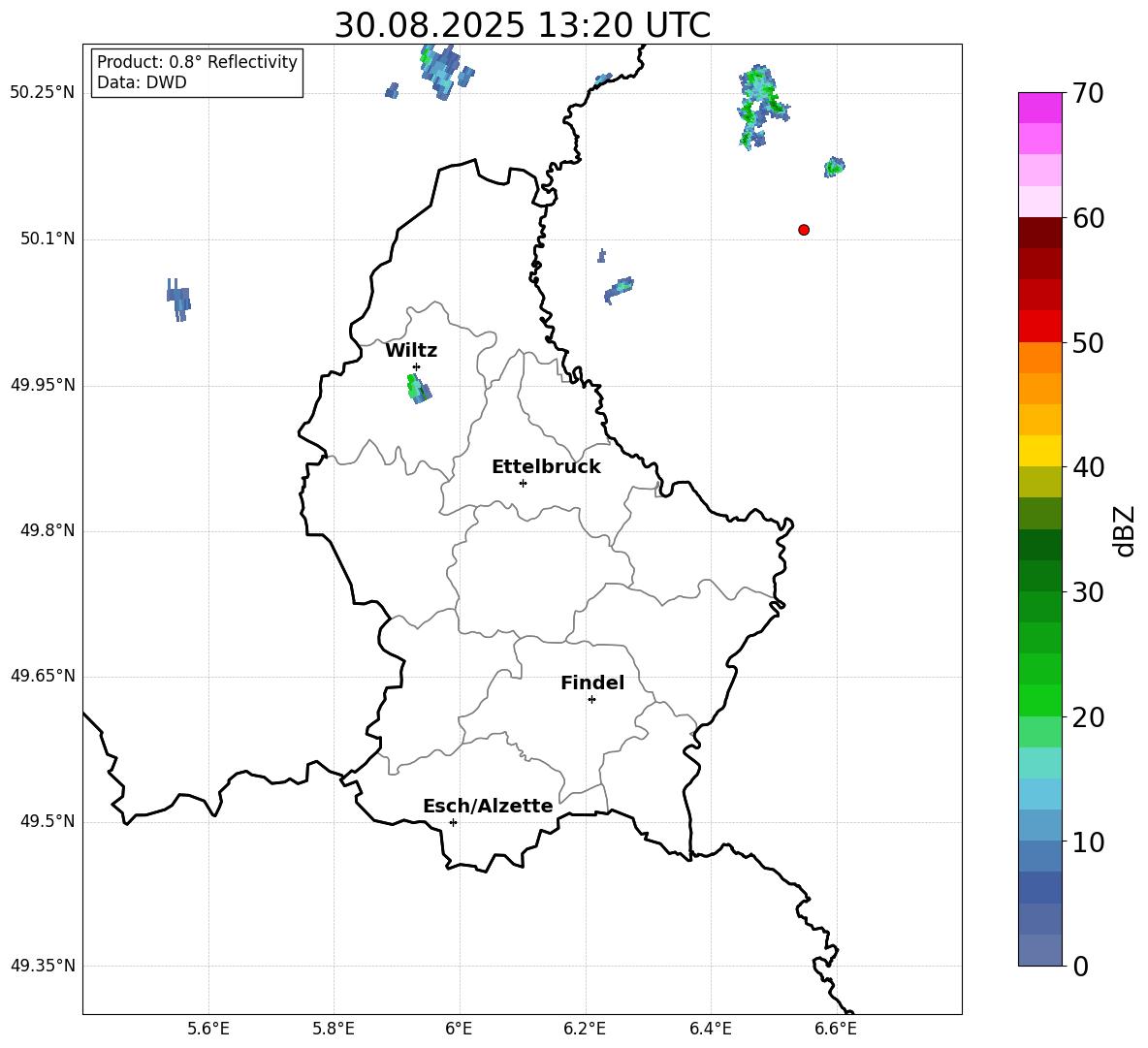This screenshot has width=1148, height=1048.
Task: Click the Wiltz station cross marker
Action: coord(416,366)
